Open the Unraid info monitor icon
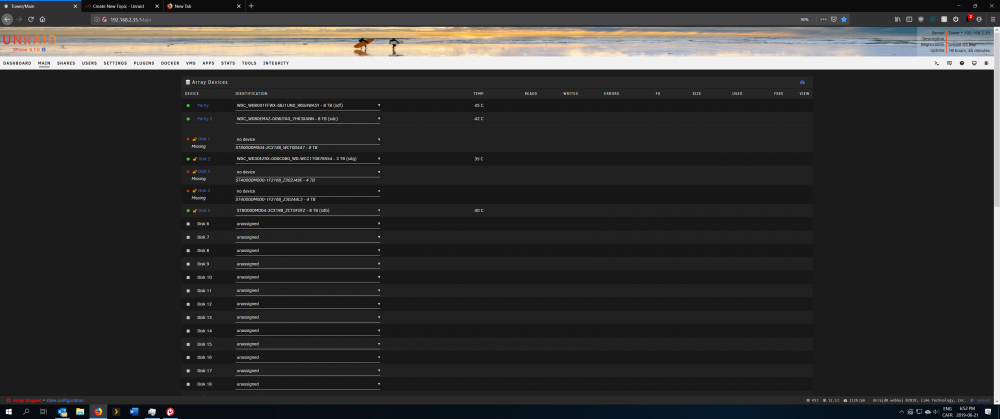This screenshot has height=419, width=1000. (974, 63)
